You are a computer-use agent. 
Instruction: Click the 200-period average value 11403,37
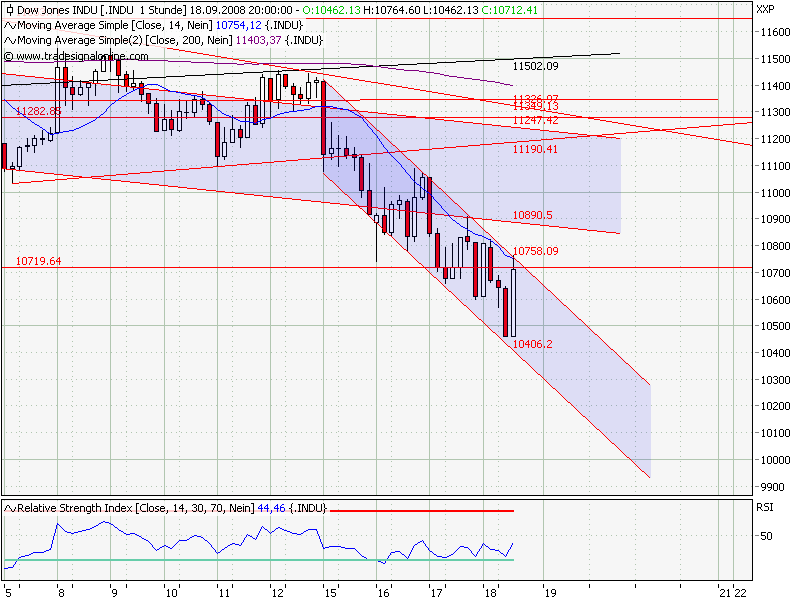click(258, 40)
